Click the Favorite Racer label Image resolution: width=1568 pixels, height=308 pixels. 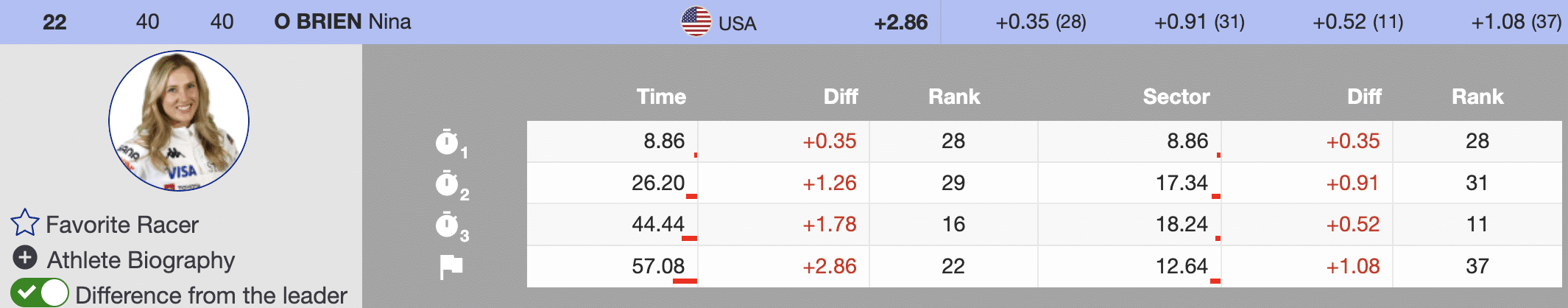pyautogui.click(x=122, y=225)
